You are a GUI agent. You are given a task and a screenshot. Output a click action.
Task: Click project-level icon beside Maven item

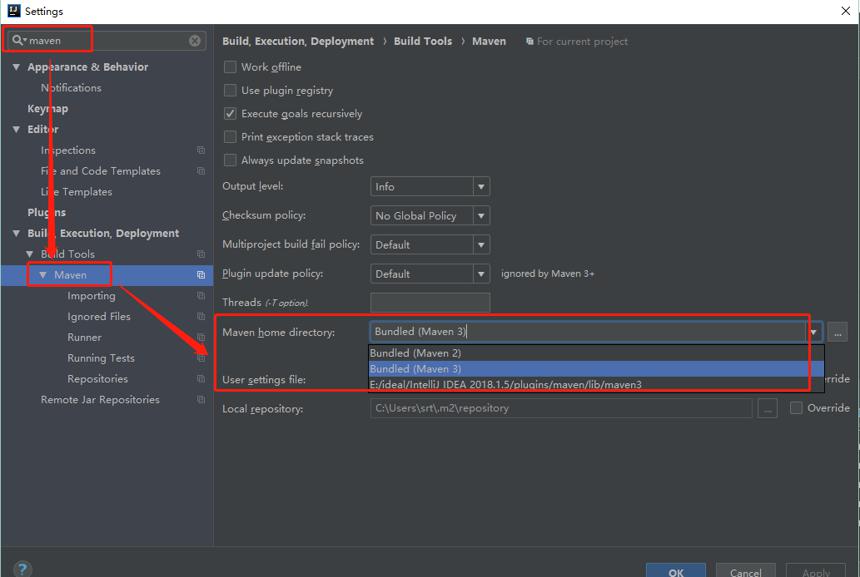click(x=201, y=275)
